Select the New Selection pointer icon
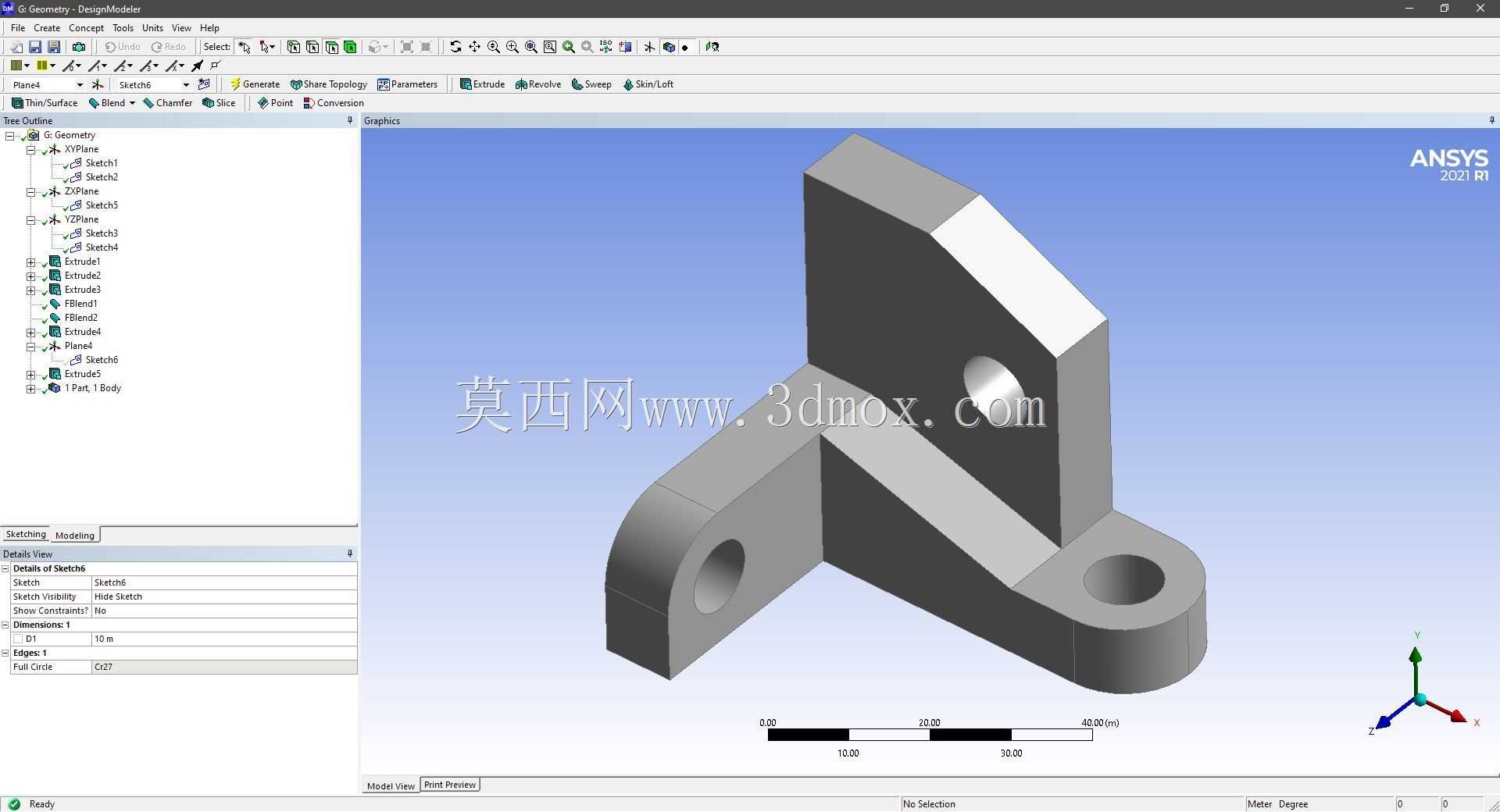 (x=245, y=47)
